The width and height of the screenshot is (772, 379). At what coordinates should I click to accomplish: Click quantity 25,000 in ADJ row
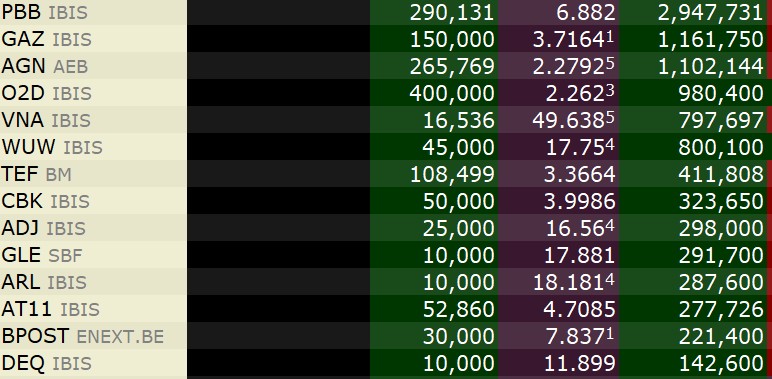click(x=458, y=229)
